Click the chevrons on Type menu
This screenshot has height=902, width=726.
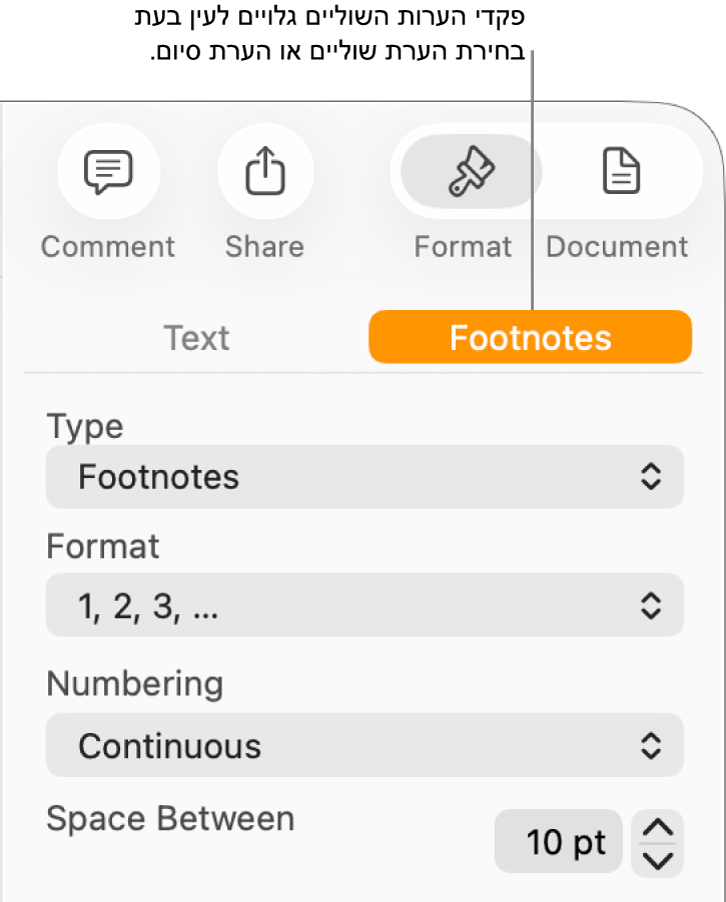tap(651, 477)
